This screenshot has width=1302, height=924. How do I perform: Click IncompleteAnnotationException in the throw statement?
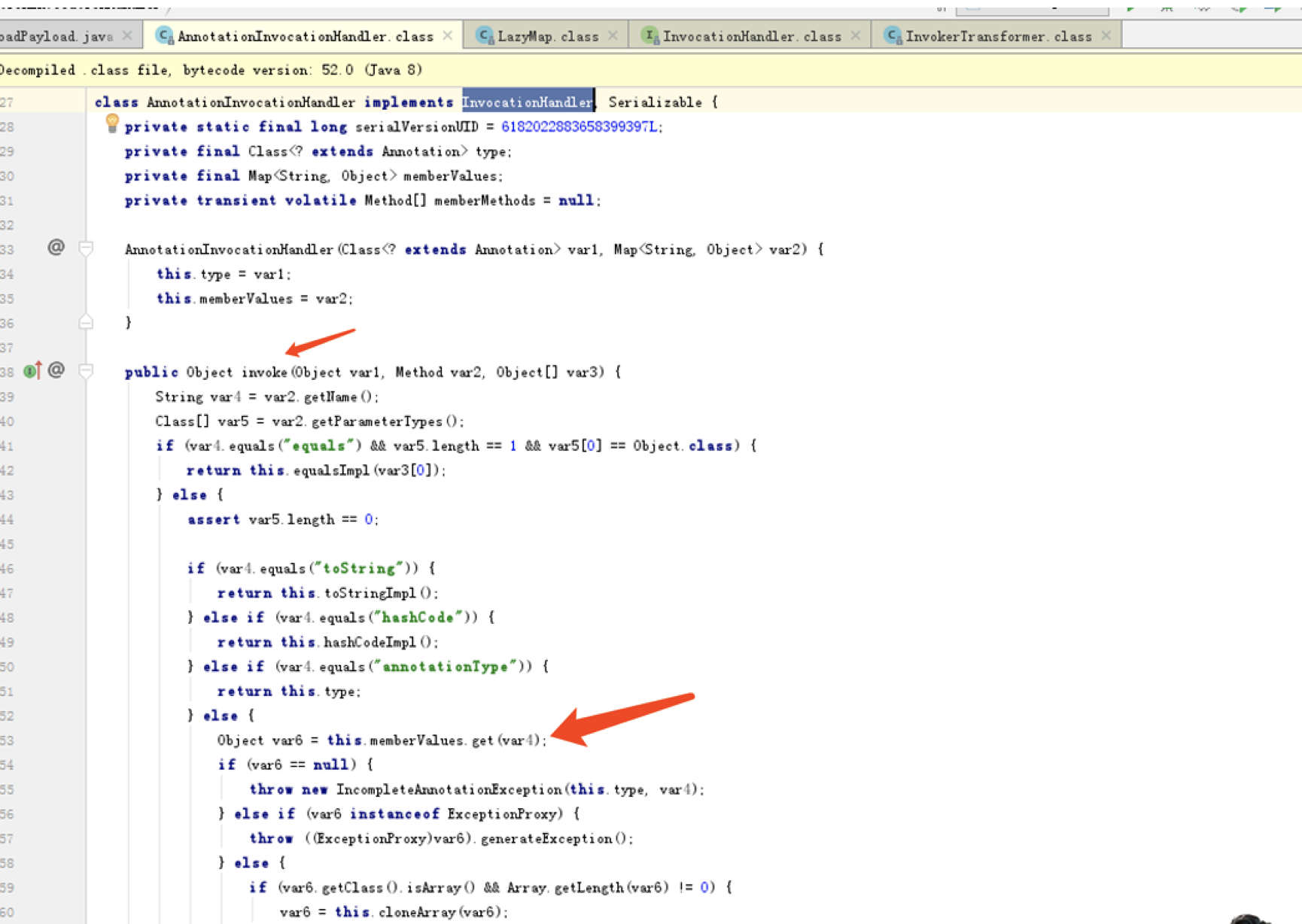click(449, 790)
